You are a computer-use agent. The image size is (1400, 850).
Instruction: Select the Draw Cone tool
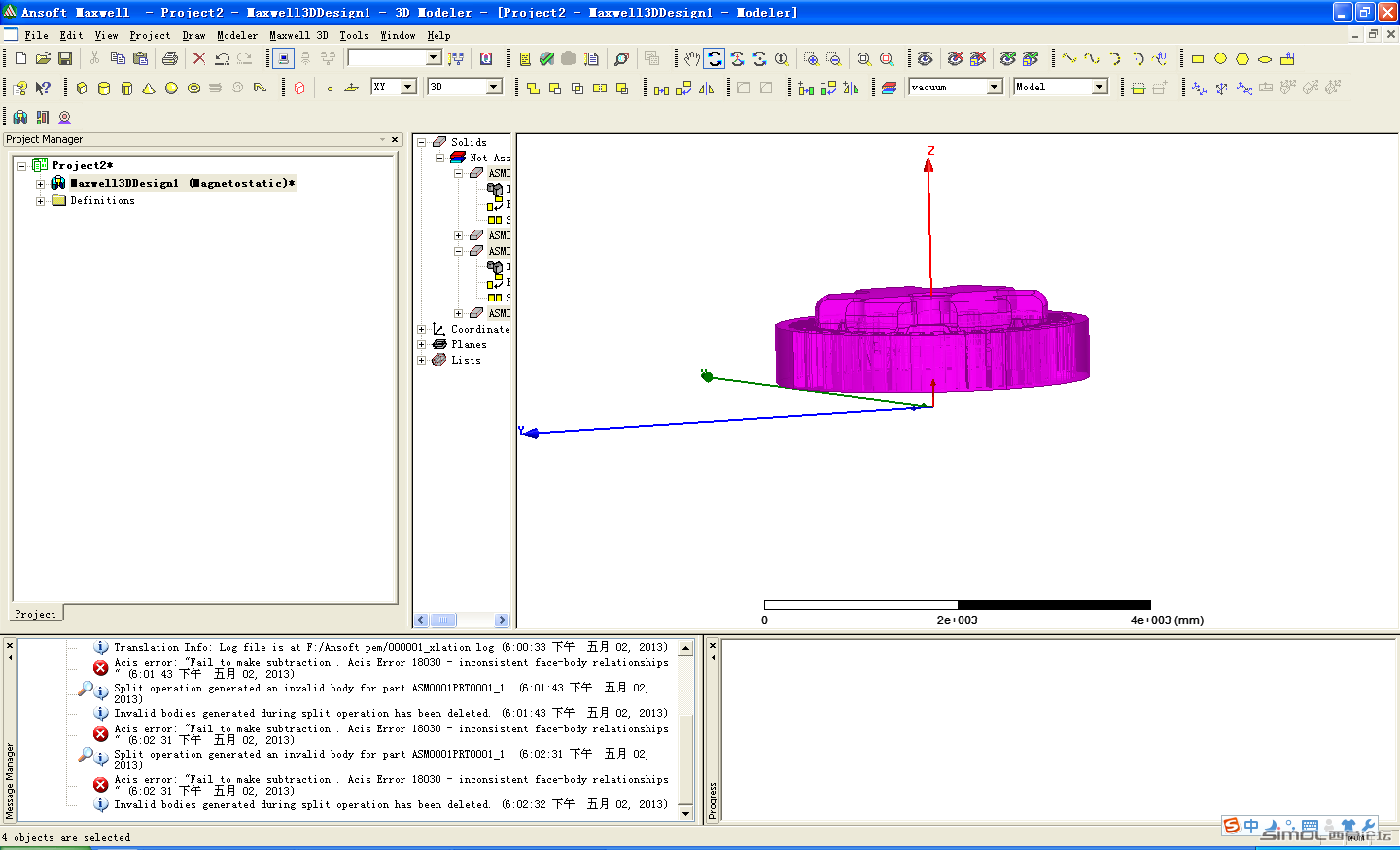[149, 88]
